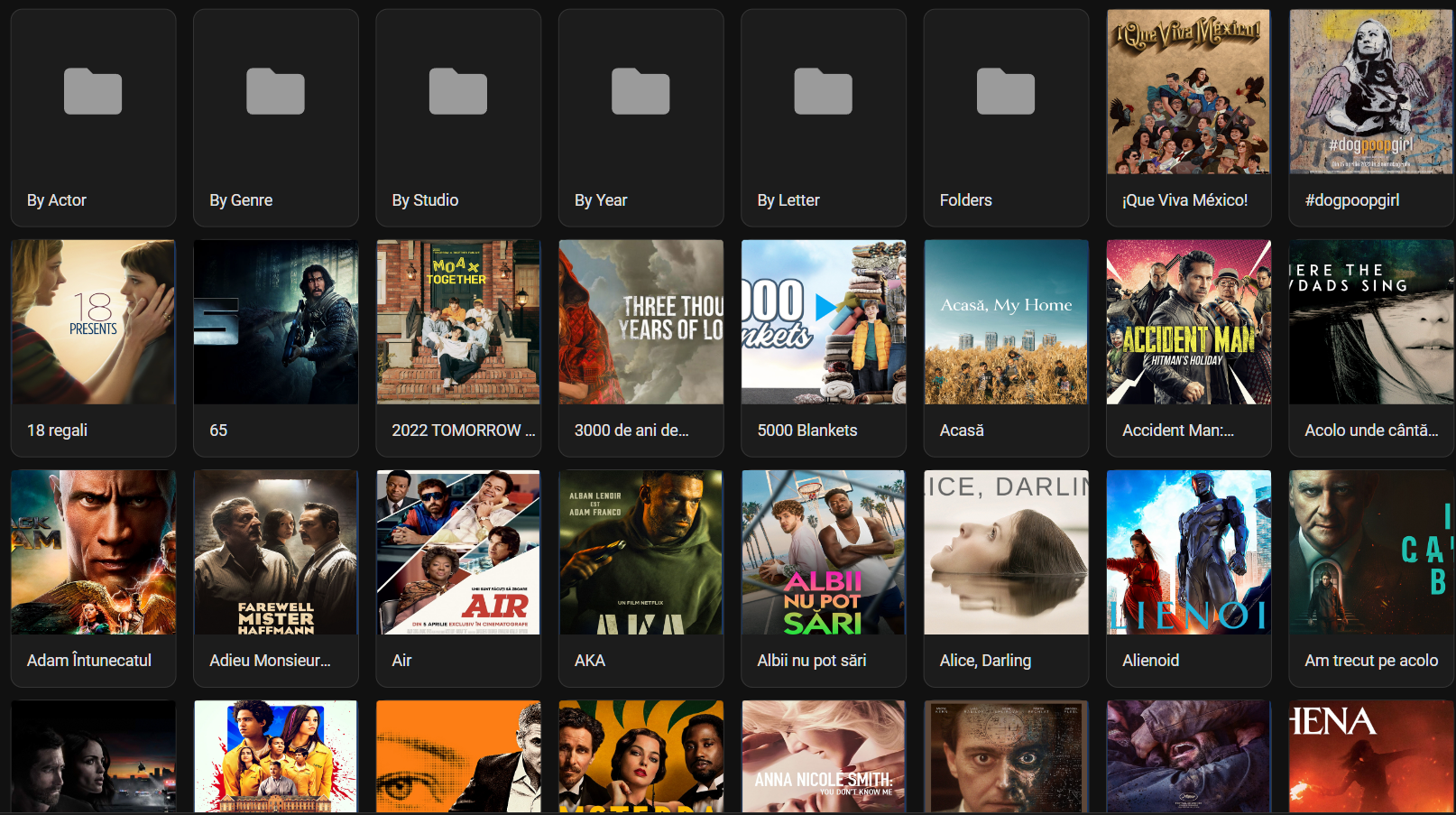1456x815 pixels.
Task: Select the Am trecut pe acolo poster
Action: pyautogui.click(x=1371, y=551)
